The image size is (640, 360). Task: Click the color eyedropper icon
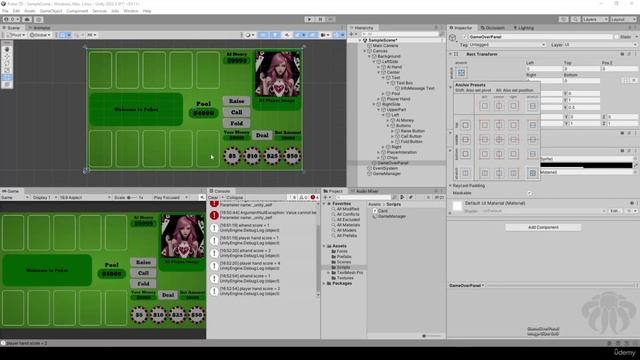tap(635, 165)
